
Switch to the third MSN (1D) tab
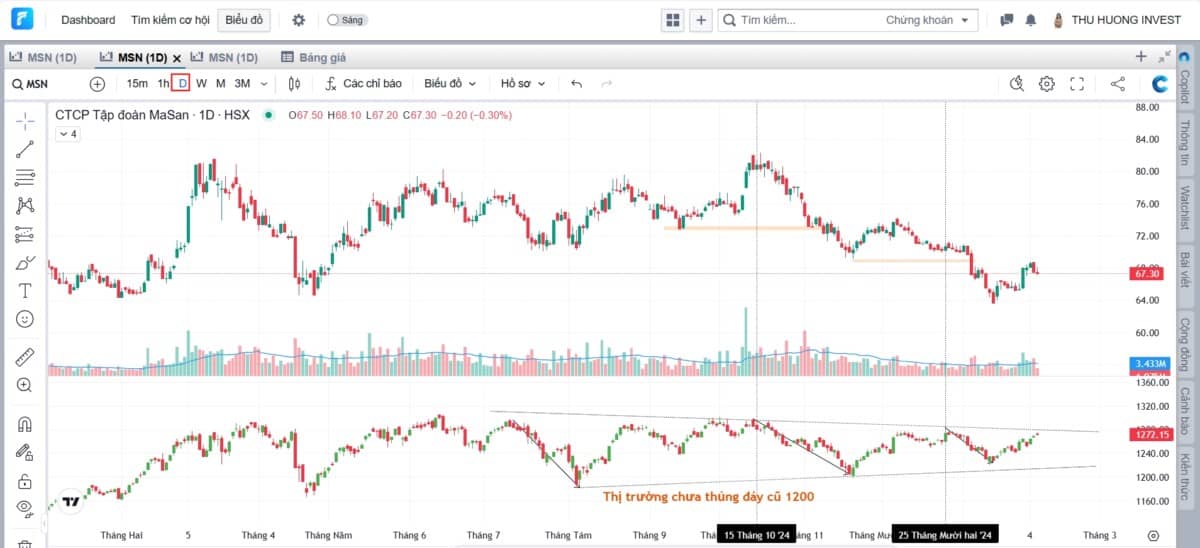[224, 57]
